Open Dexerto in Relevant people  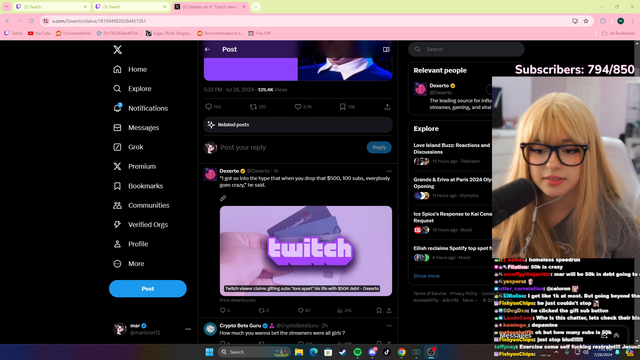point(439,86)
